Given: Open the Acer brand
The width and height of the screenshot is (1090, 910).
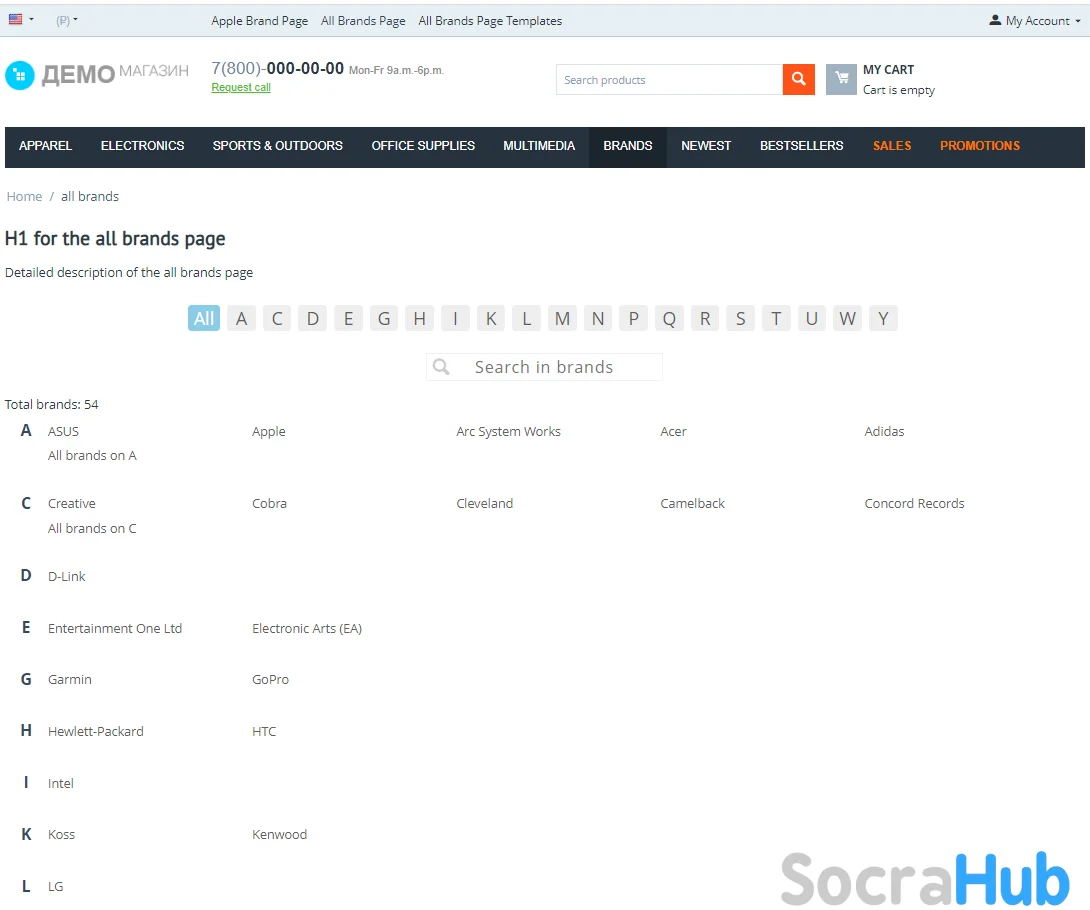Looking at the screenshot, I should 673,432.
